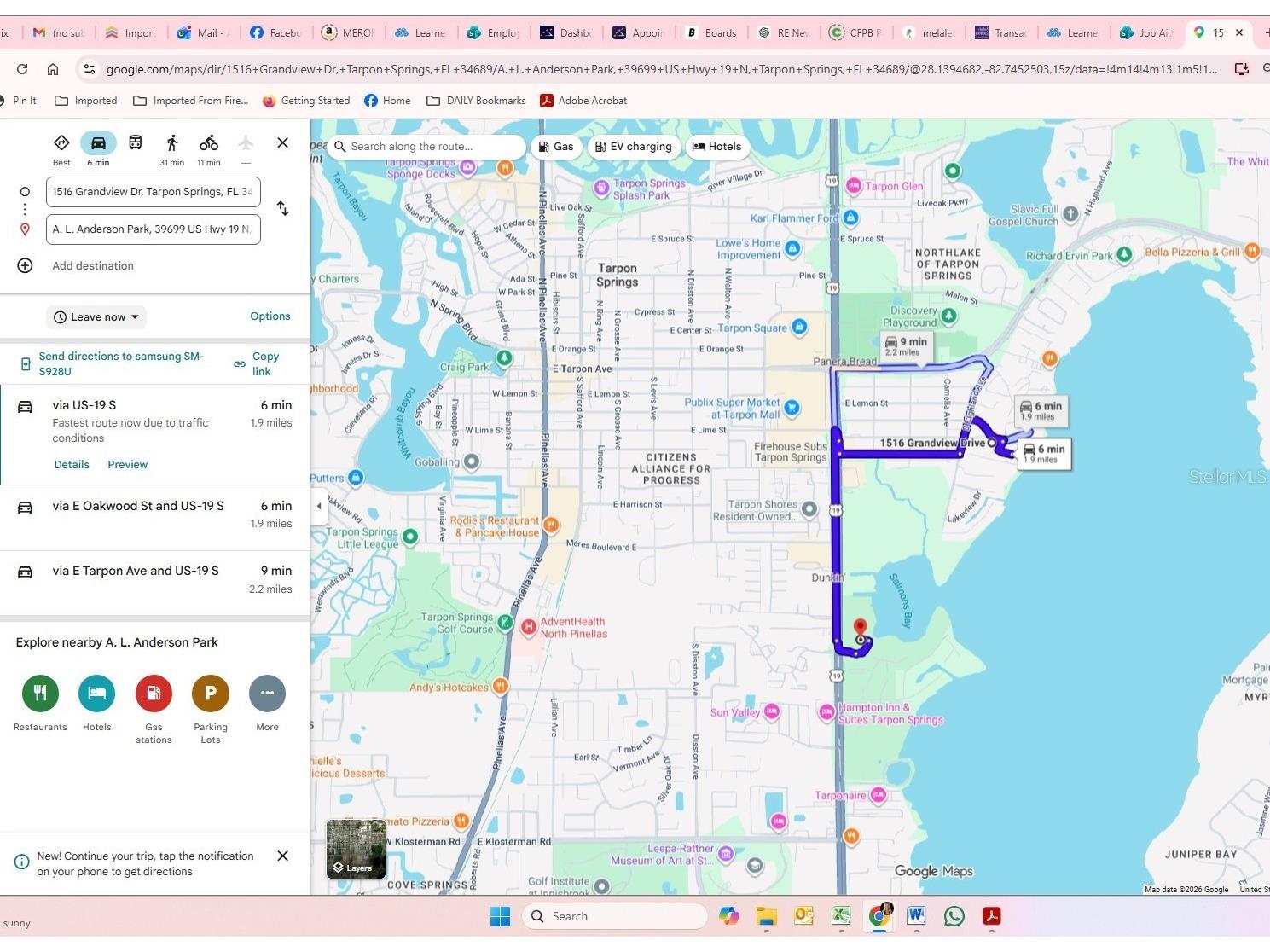
Task: Select the Transit travel mode
Action: (136, 142)
